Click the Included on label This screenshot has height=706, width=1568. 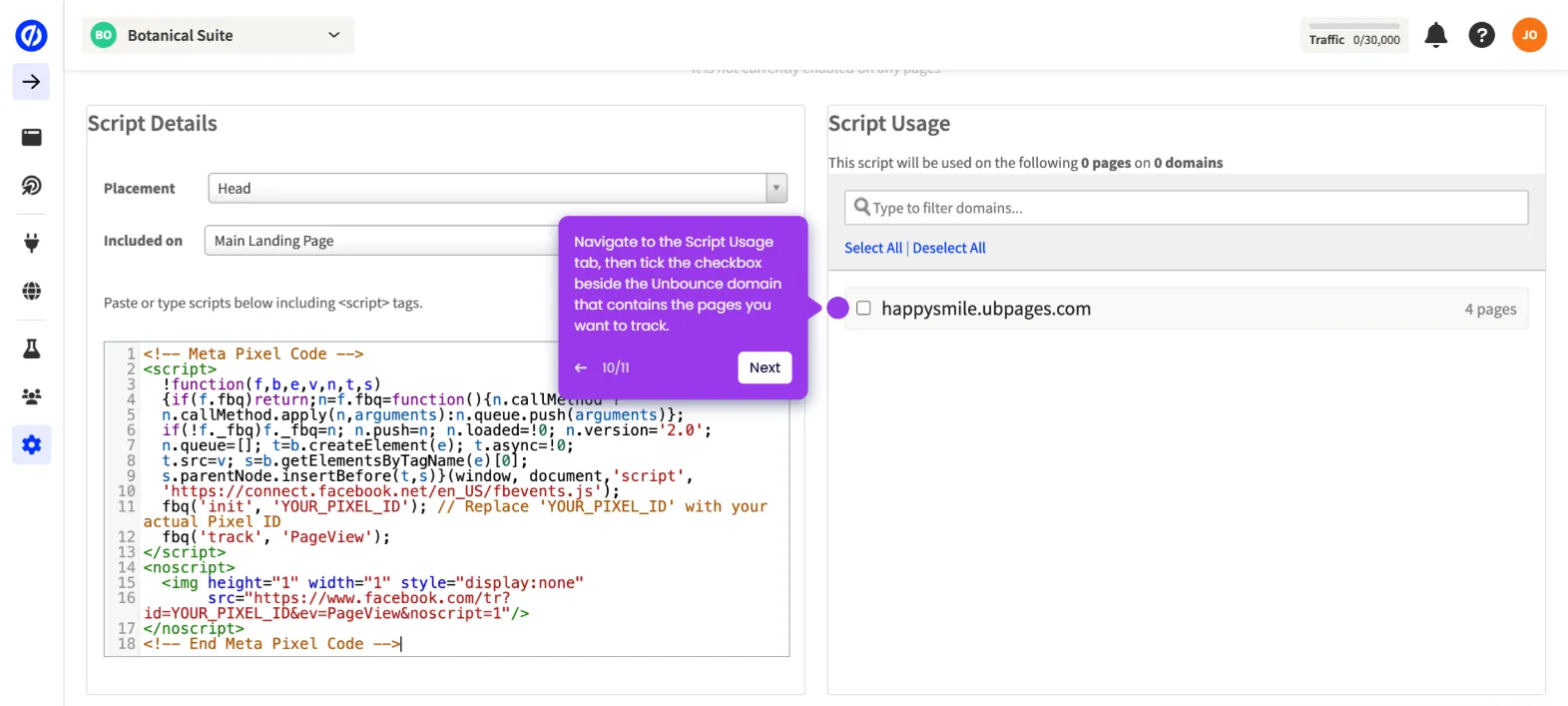[x=143, y=241]
